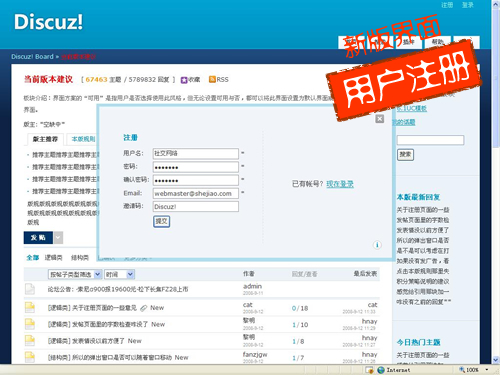
Task: Select the 全部 thread filter
Action: pos(33,257)
